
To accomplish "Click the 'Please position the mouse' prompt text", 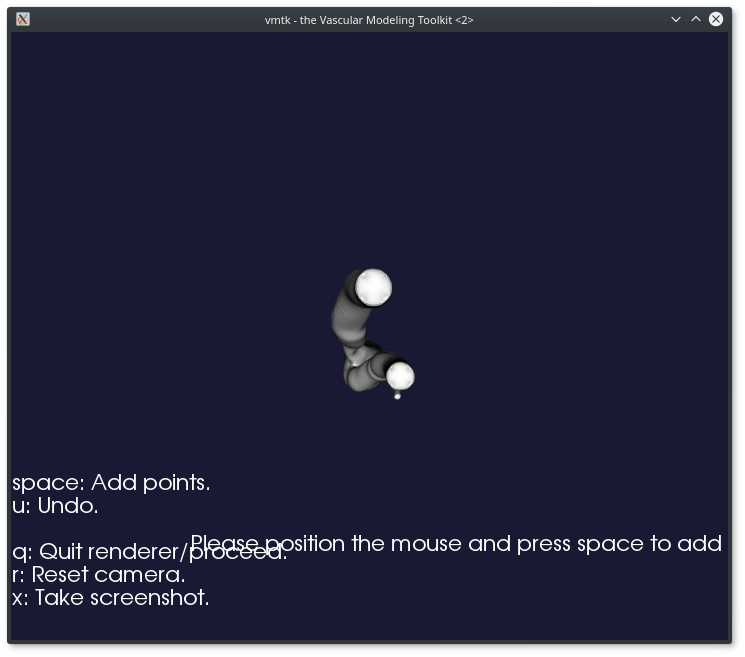I will coord(457,544).
